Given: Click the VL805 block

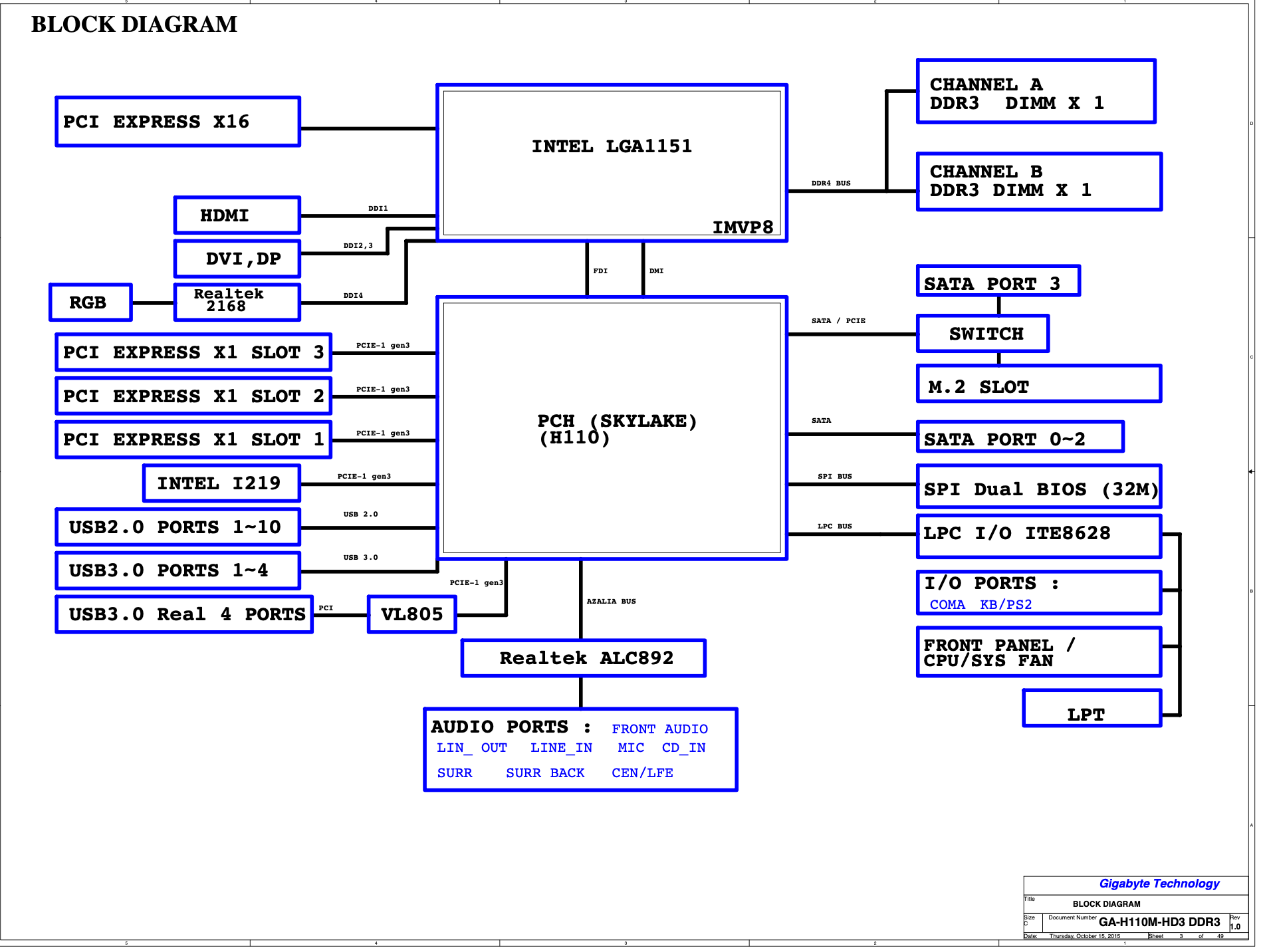Looking at the screenshot, I should click(x=412, y=614).
